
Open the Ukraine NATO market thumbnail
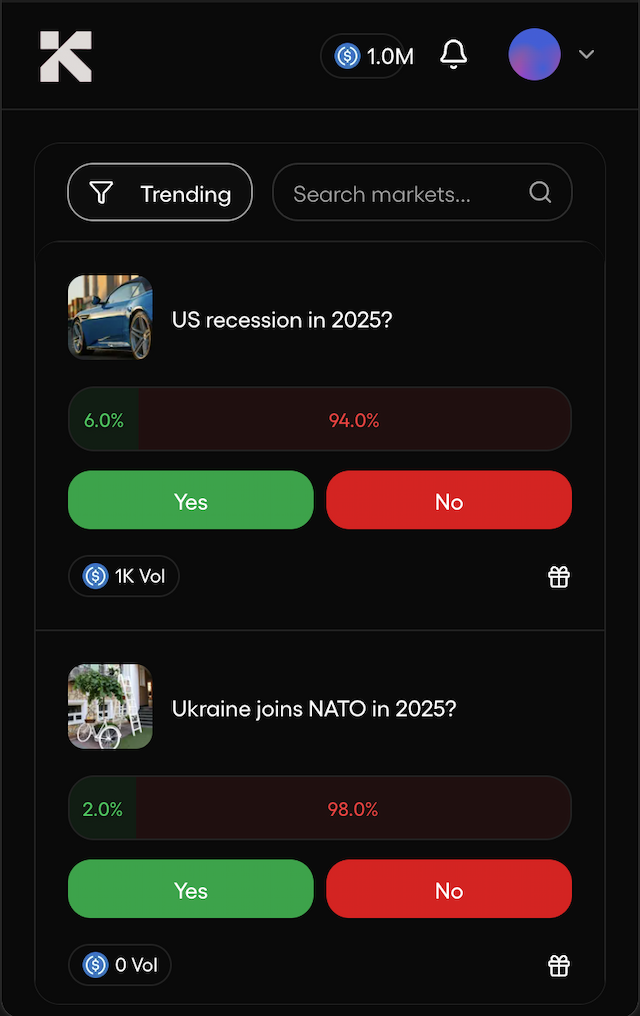[110, 707]
